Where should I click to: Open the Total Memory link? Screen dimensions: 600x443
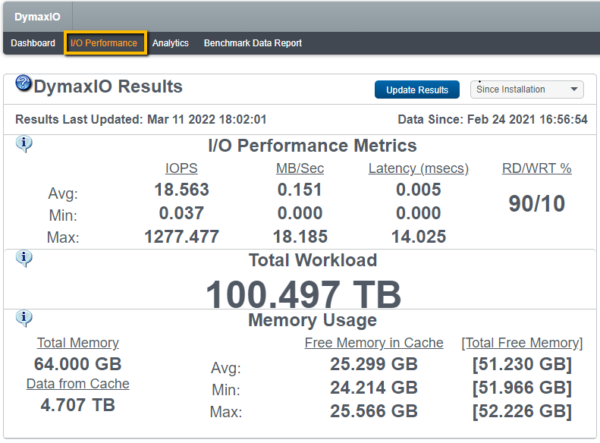(77, 343)
